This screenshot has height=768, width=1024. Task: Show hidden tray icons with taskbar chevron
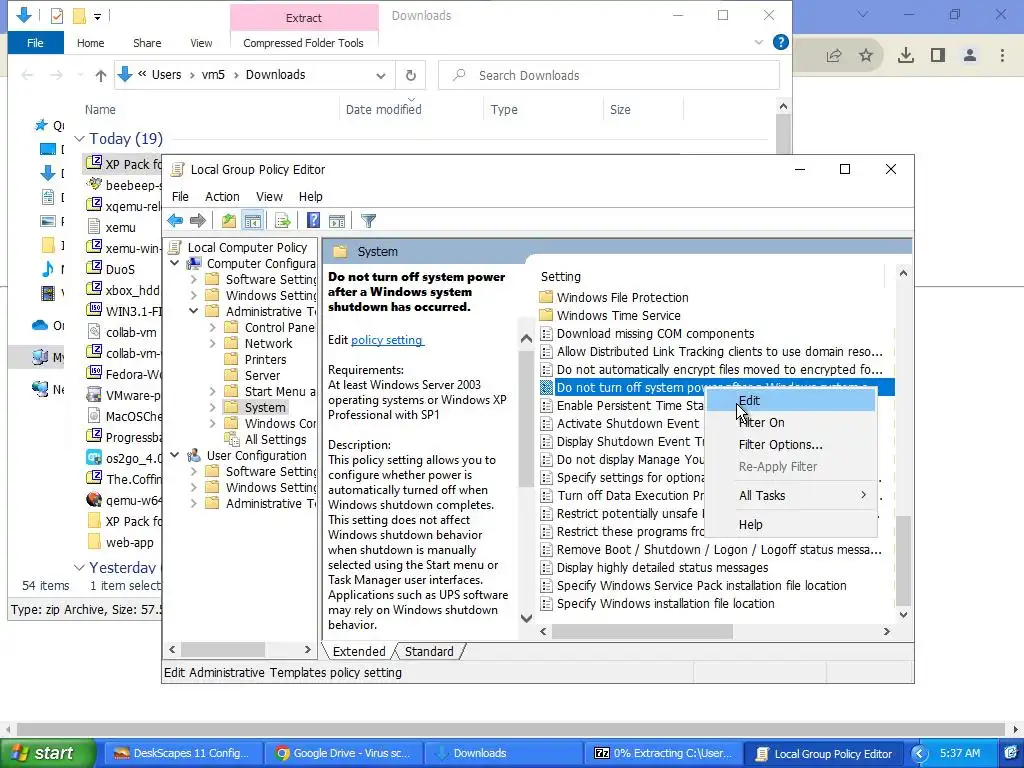pyautogui.click(x=920, y=754)
